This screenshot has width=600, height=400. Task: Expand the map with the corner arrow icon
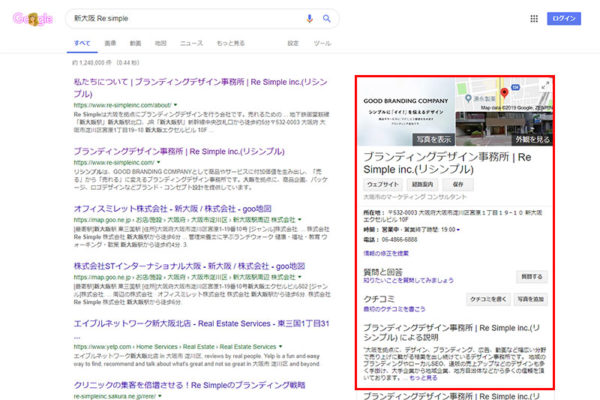(545, 85)
